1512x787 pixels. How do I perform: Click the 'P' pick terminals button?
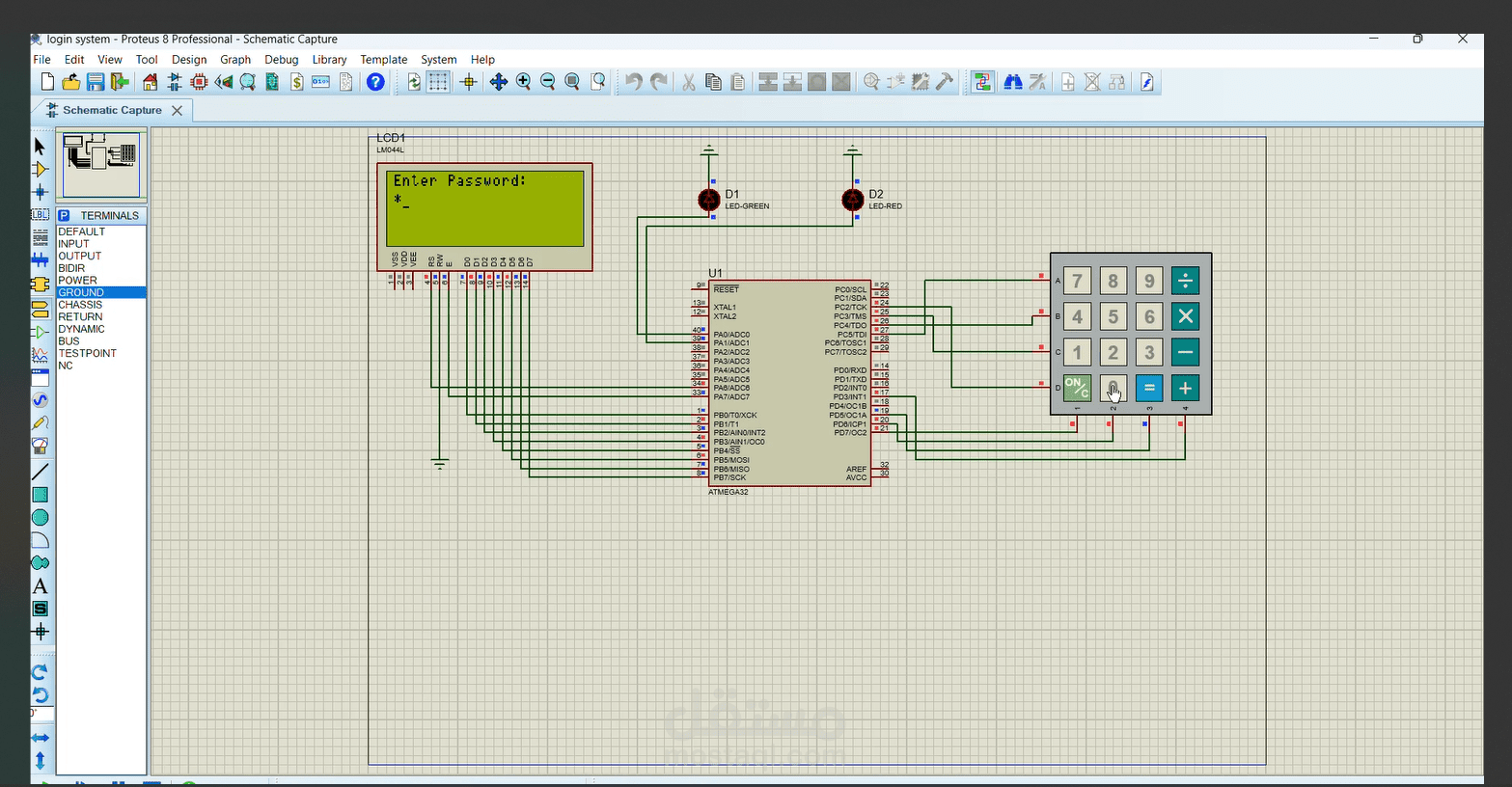tap(64, 215)
